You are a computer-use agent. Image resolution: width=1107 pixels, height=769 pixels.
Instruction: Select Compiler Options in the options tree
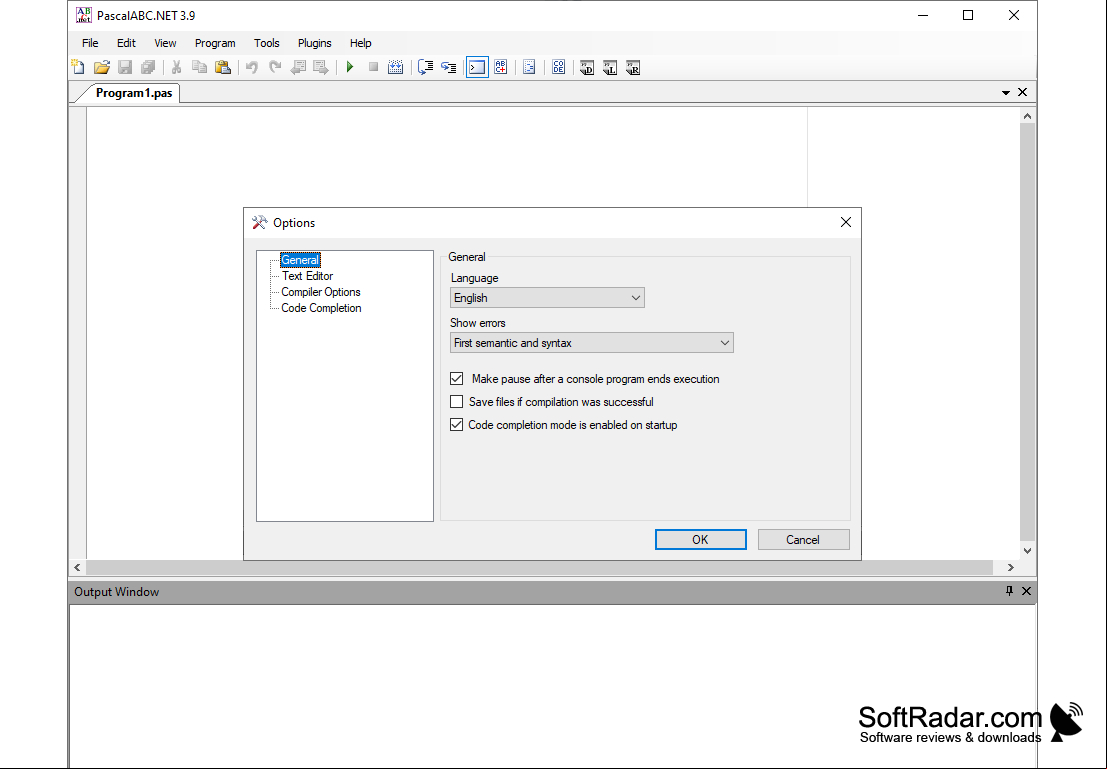tap(321, 292)
